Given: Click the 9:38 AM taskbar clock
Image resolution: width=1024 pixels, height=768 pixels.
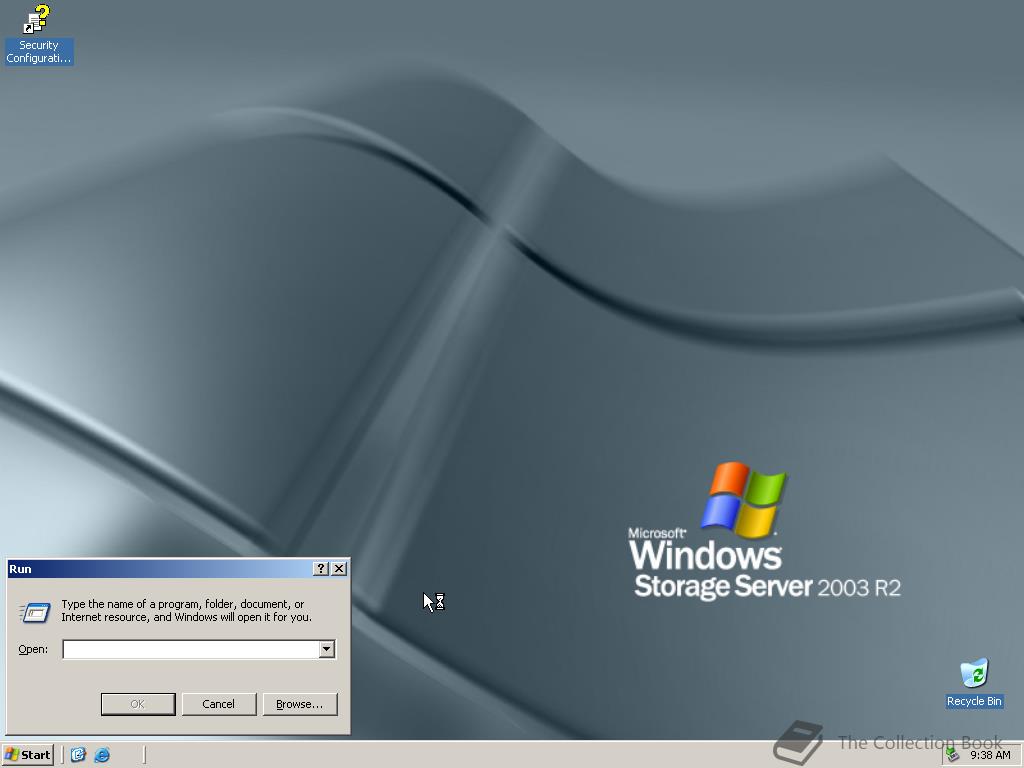Looking at the screenshot, I should coord(990,756).
